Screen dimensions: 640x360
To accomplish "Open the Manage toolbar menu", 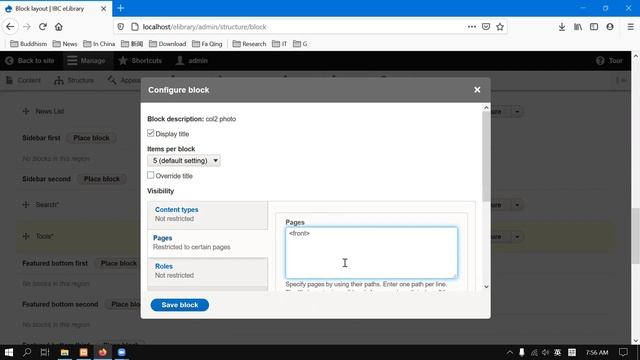I will click(87, 61).
